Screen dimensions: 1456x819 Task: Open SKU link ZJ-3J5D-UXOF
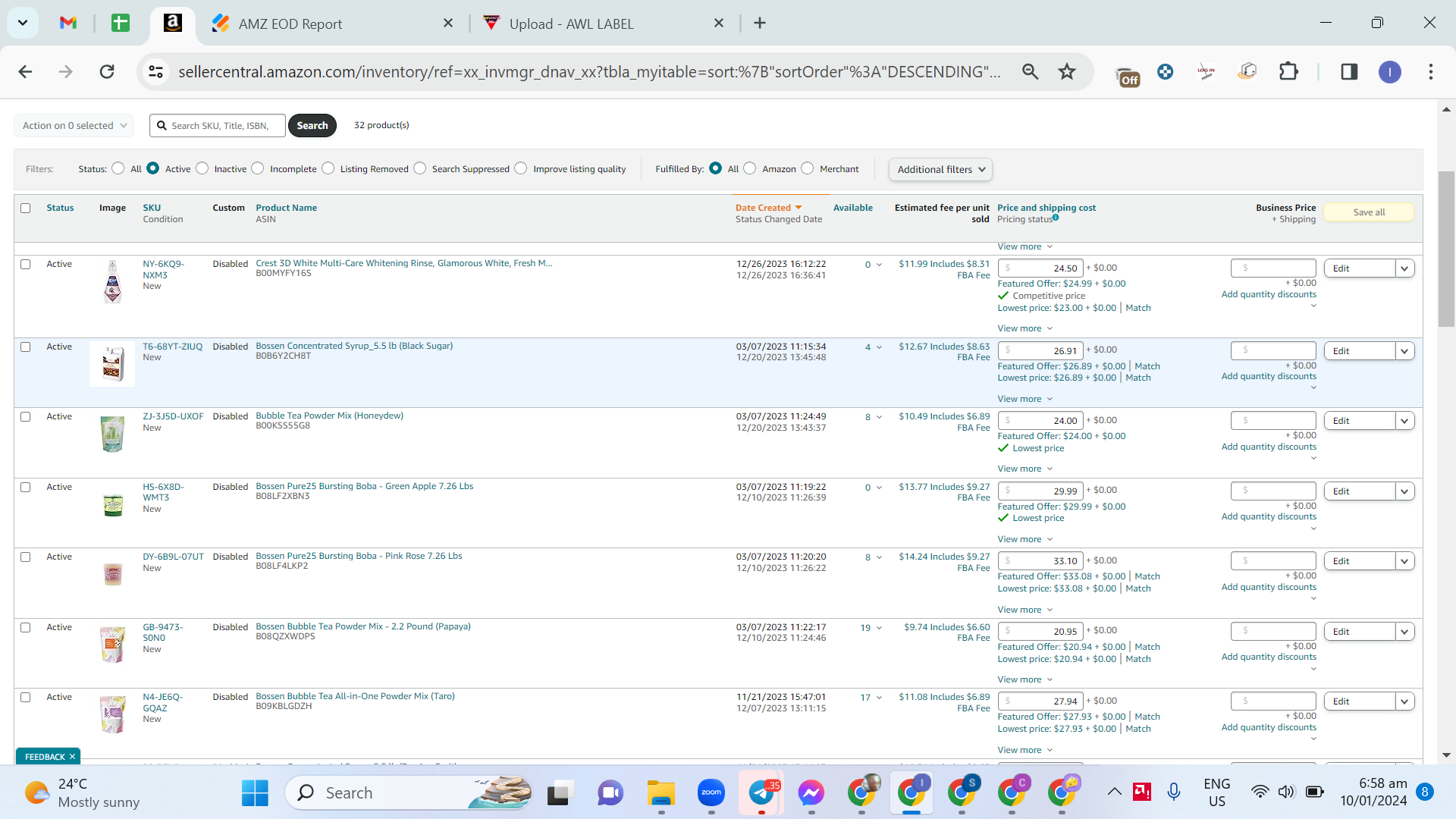point(173,416)
